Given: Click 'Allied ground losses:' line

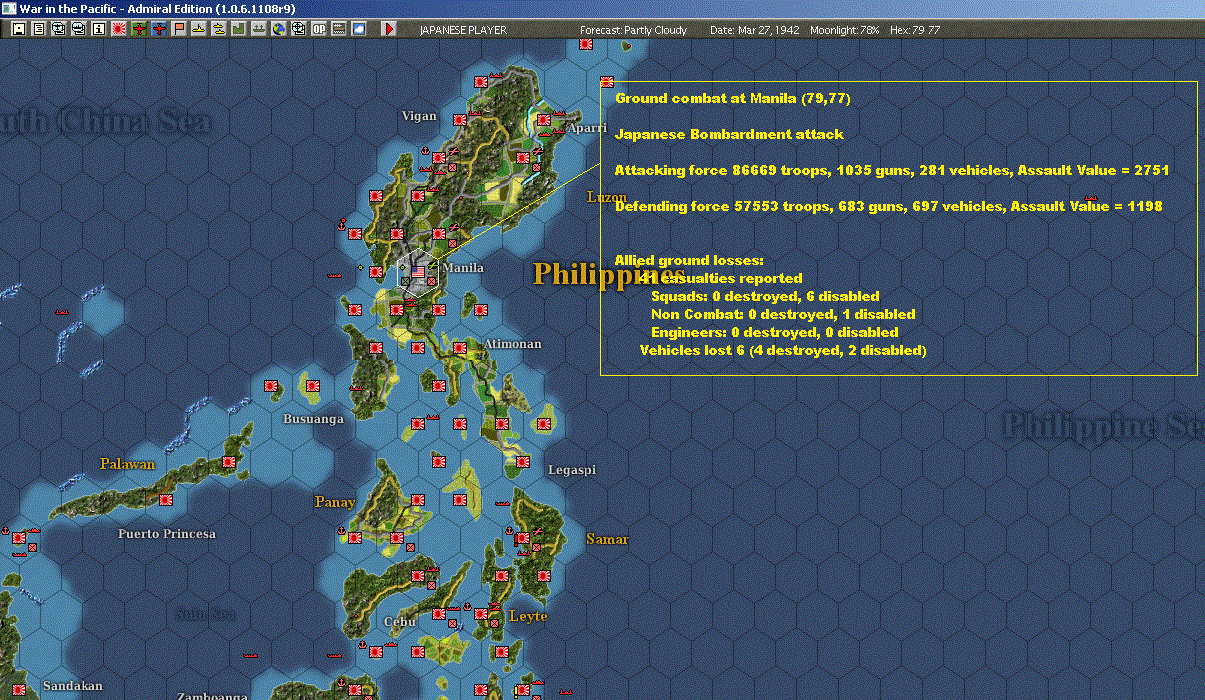Looking at the screenshot, I should point(689,260).
